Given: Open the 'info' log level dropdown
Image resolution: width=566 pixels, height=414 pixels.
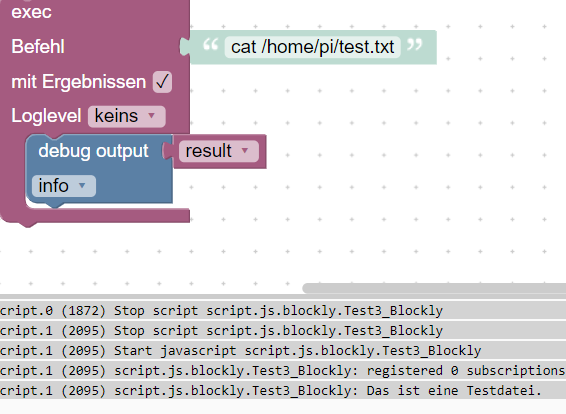Looking at the screenshot, I should pyautogui.click(x=64, y=186).
